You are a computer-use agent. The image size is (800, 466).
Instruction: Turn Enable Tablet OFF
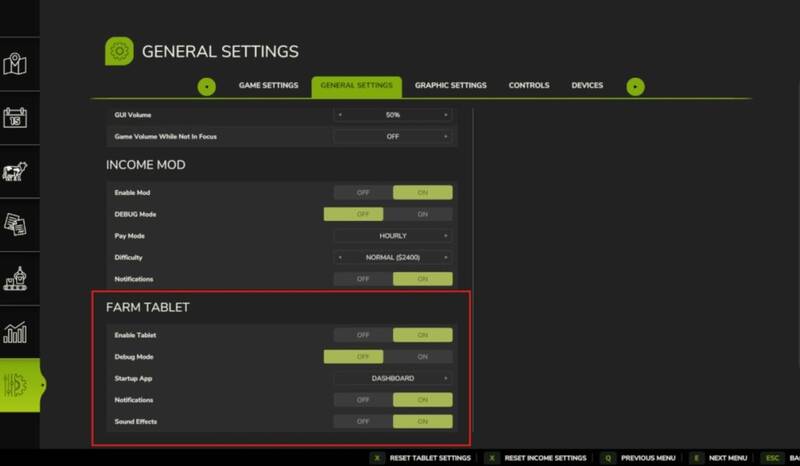tap(362, 335)
